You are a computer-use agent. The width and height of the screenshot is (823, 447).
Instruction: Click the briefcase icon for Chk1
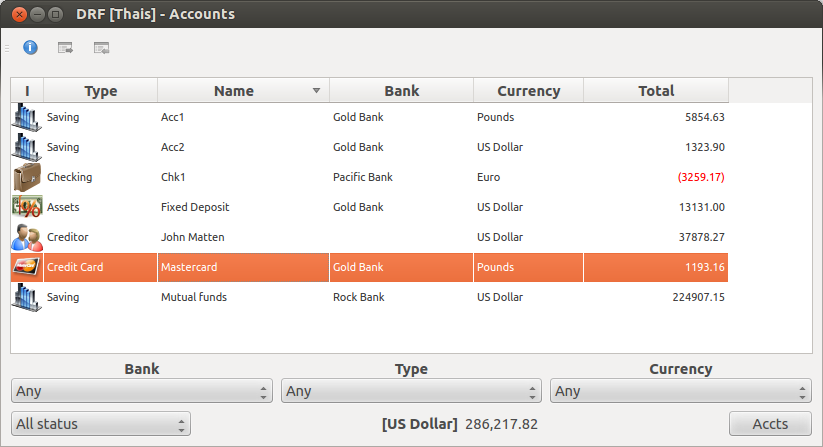point(27,177)
